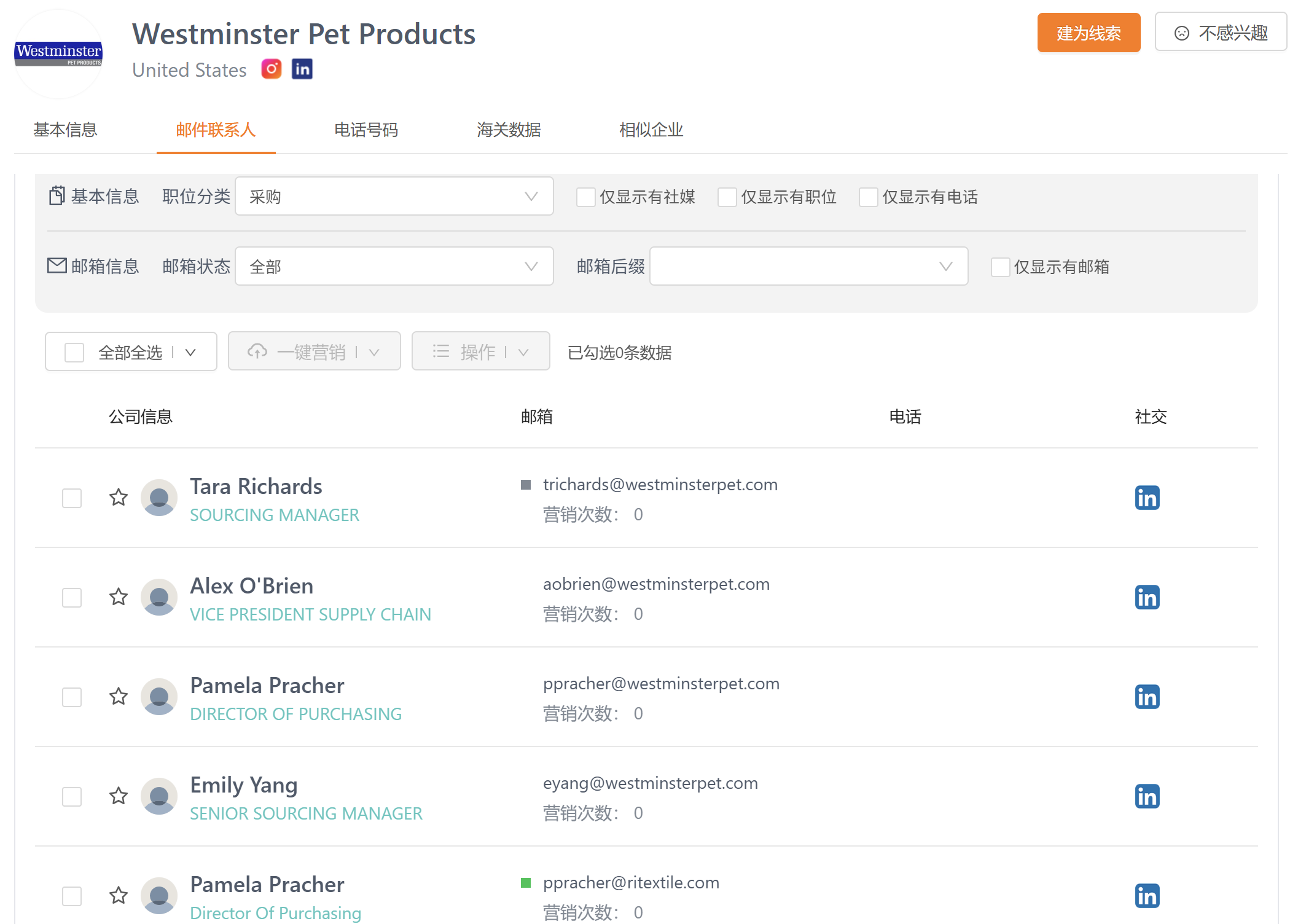Switch to the 电话号码 tab
The width and height of the screenshot is (1306, 924).
(366, 130)
